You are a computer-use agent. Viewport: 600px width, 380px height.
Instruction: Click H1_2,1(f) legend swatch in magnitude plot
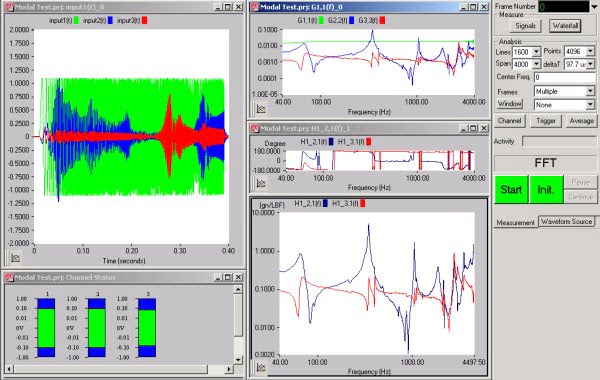[x=325, y=204]
